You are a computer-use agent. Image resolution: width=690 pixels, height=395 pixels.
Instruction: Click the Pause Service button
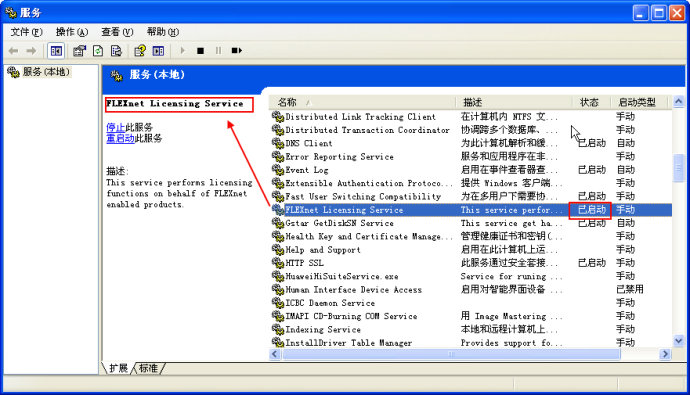point(218,51)
